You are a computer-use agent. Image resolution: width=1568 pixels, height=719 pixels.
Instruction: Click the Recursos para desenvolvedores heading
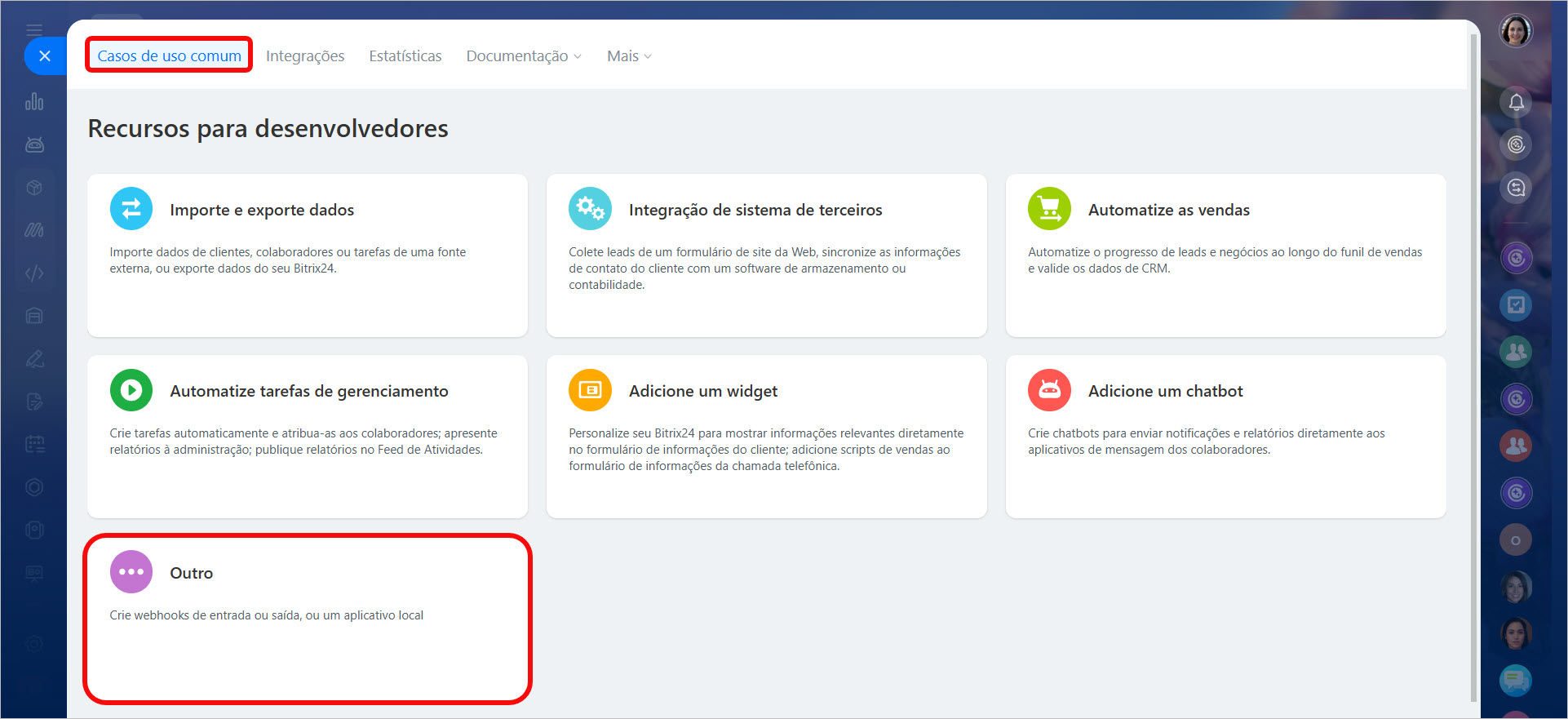pos(268,129)
